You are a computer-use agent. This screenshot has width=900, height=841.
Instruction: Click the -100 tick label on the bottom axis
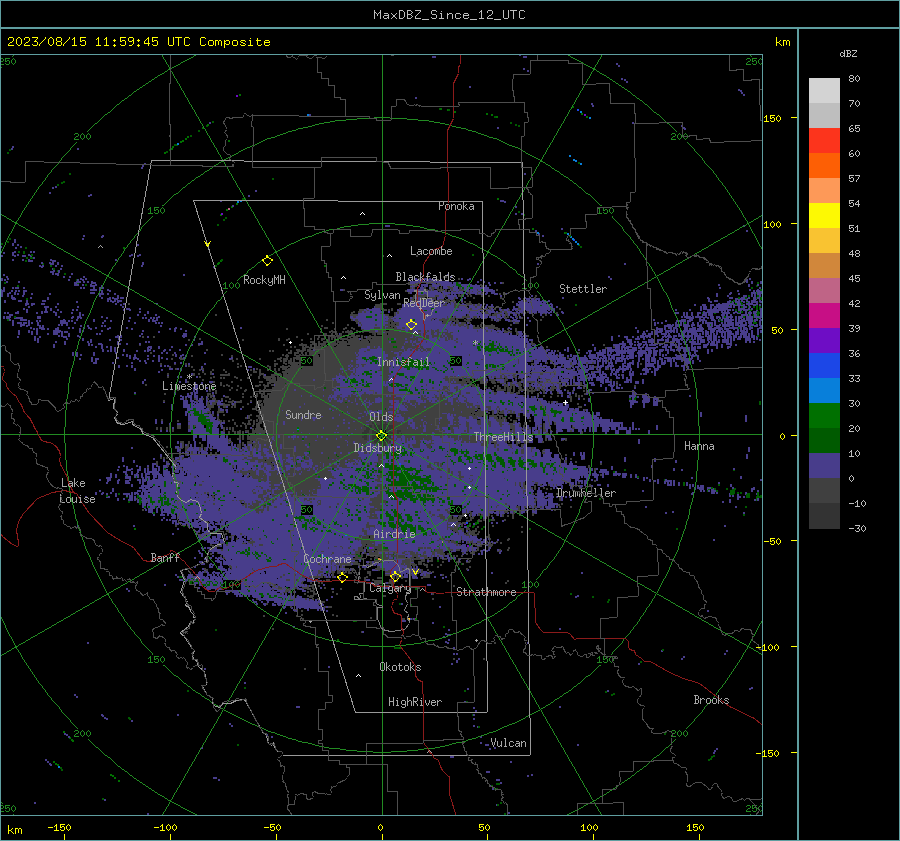coord(165,828)
